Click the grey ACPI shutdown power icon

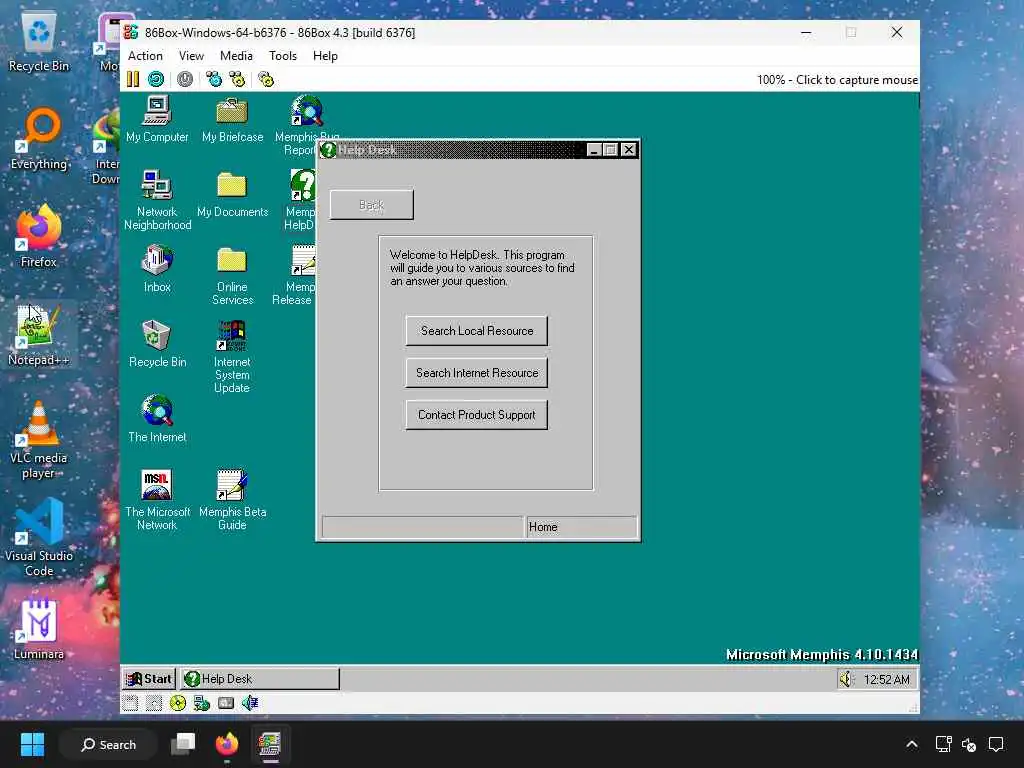pos(185,80)
